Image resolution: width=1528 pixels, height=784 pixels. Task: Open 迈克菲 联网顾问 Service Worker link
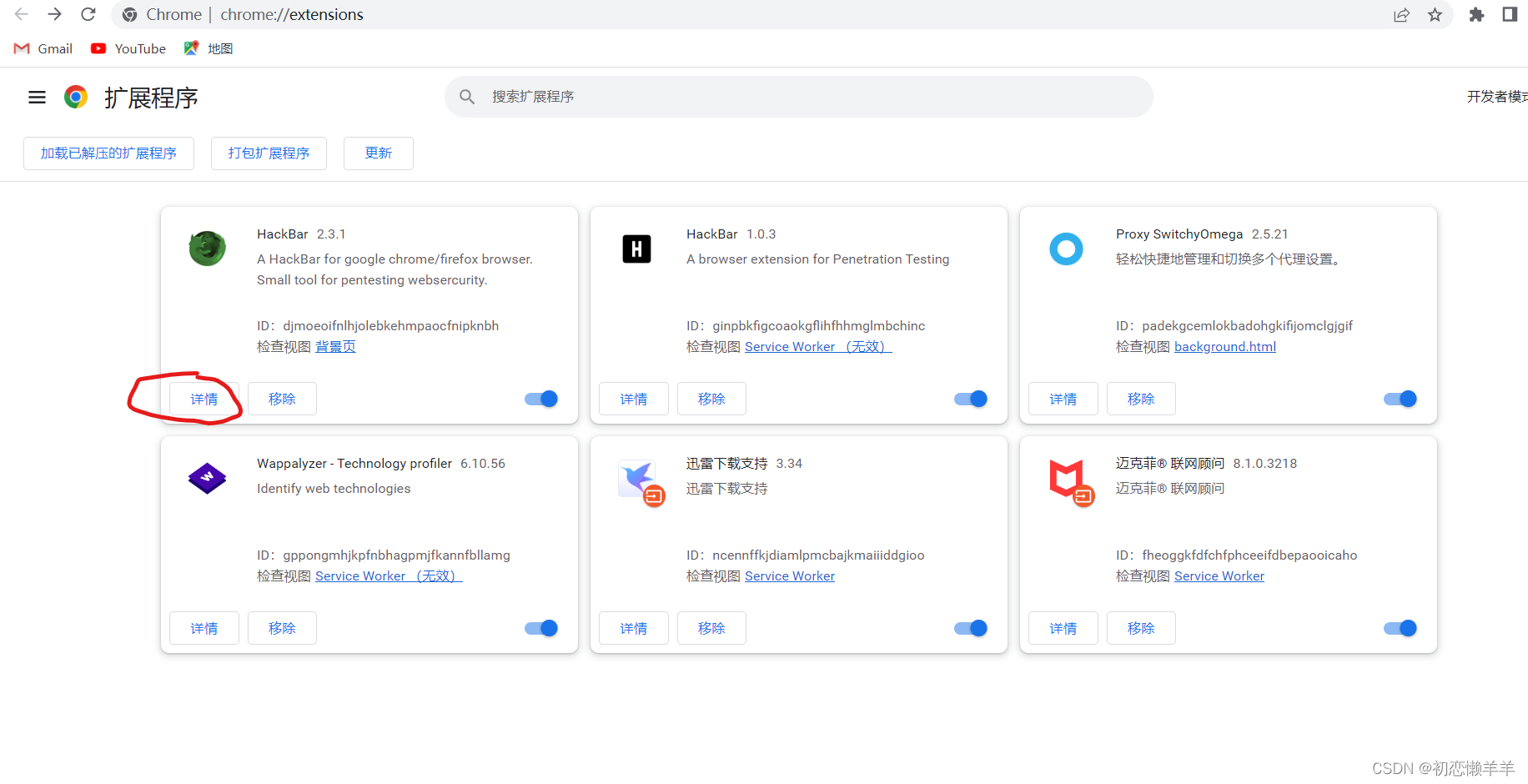coord(1219,576)
